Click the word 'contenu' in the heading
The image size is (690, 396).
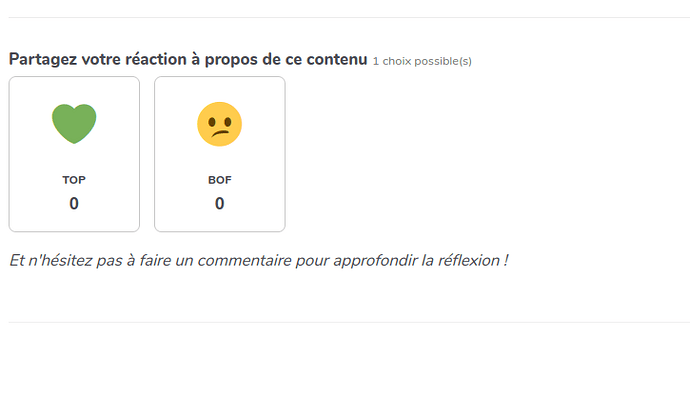pyautogui.click(x=337, y=59)
